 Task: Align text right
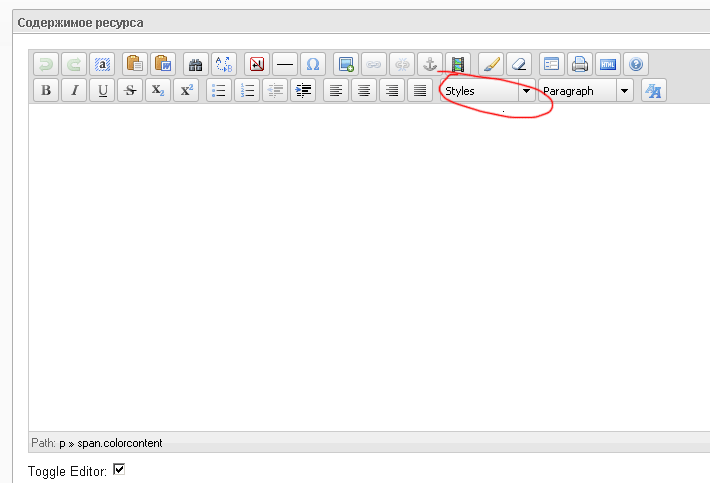point(392,90)
